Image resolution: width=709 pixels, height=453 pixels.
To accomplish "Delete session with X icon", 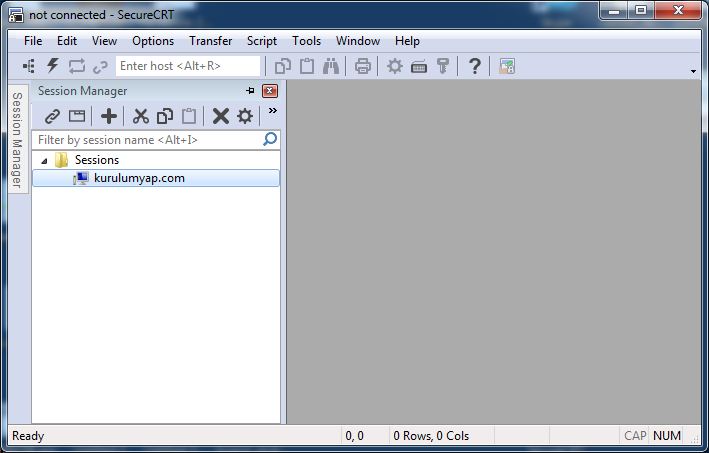I will tap(221, 116).
